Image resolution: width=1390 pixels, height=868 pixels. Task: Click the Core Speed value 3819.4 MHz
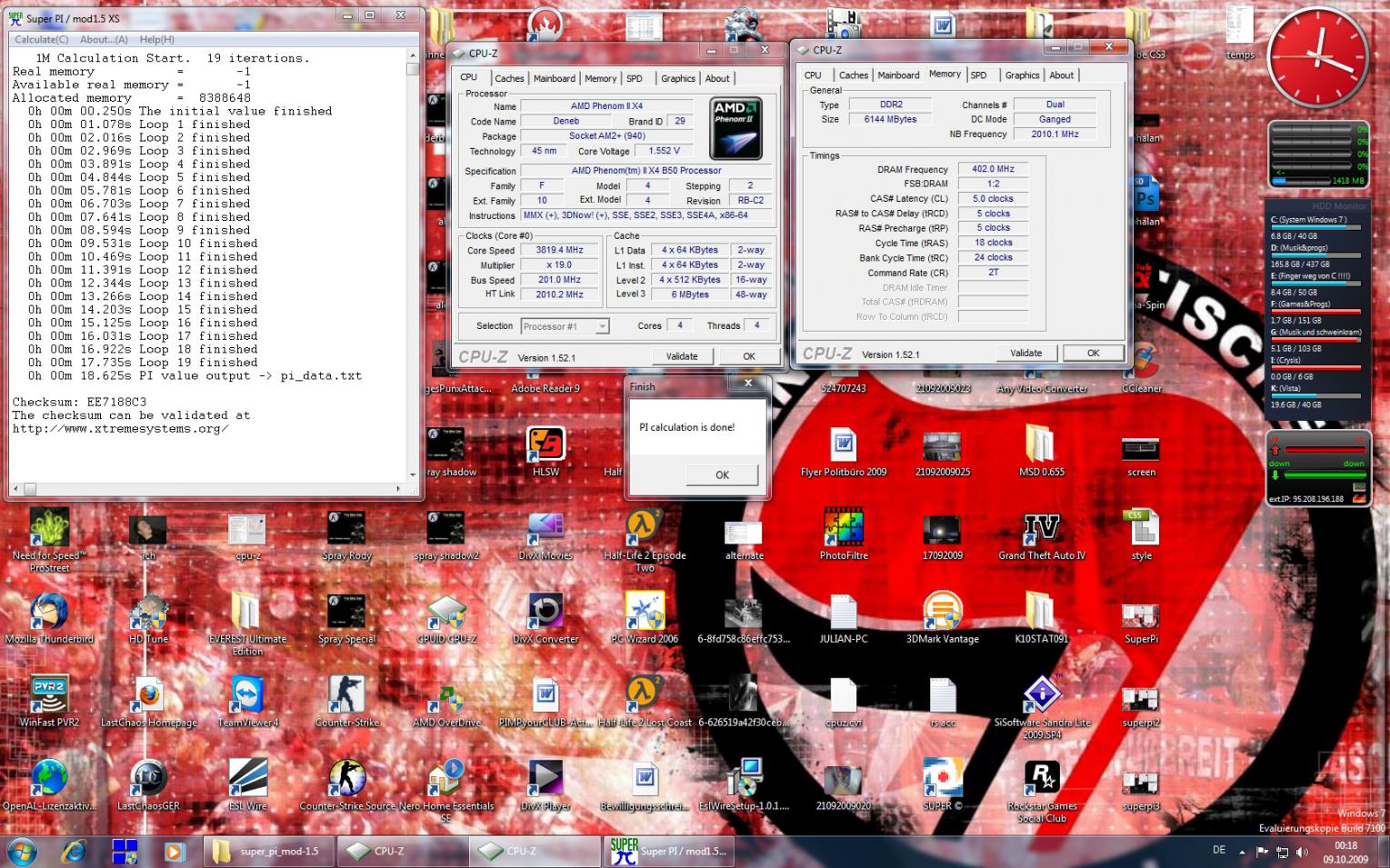[558, 250]
